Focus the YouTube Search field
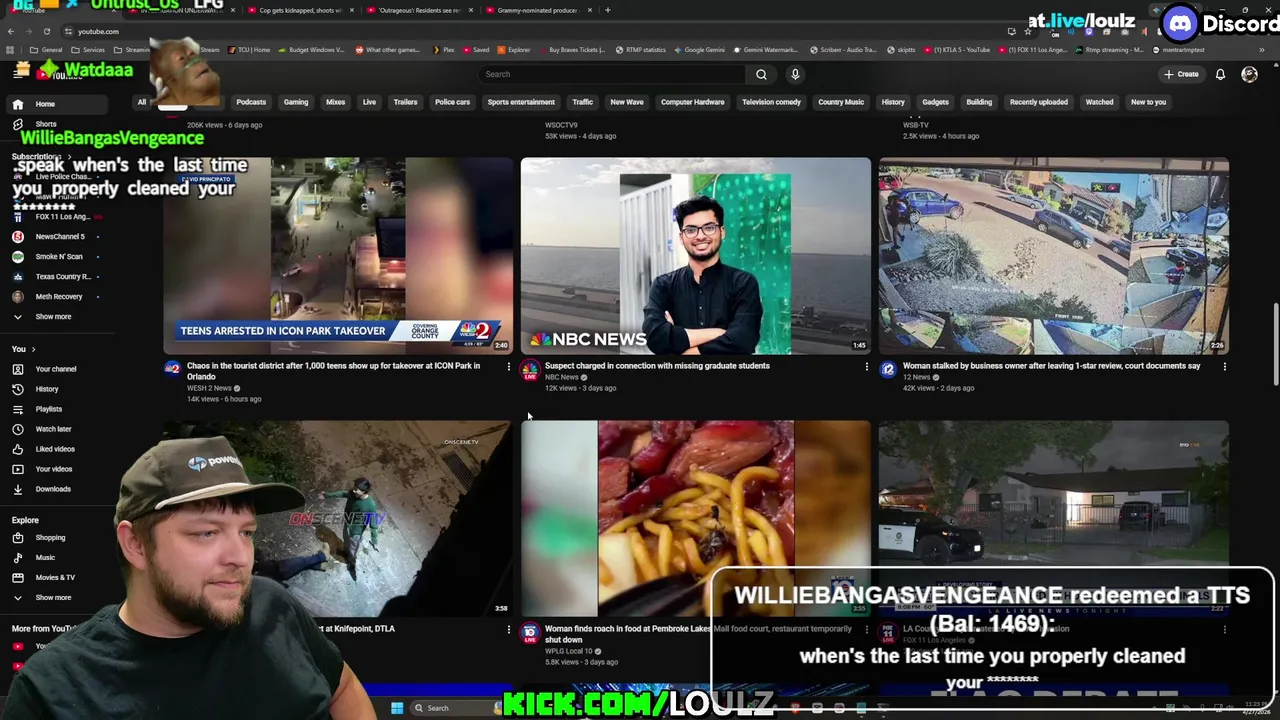 click(612, 74)
